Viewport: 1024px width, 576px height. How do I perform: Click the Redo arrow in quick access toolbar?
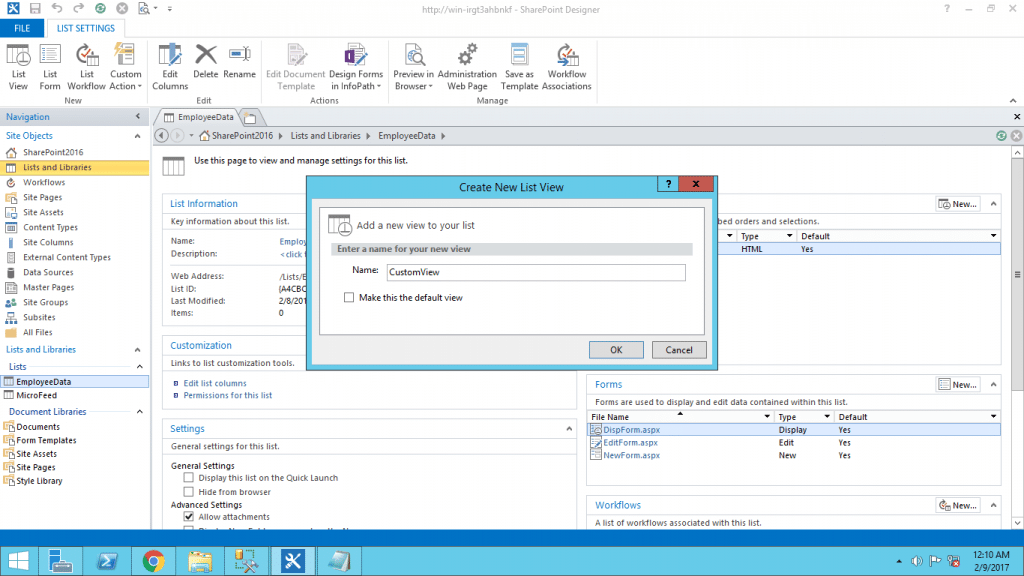click(x=78, y=8)
